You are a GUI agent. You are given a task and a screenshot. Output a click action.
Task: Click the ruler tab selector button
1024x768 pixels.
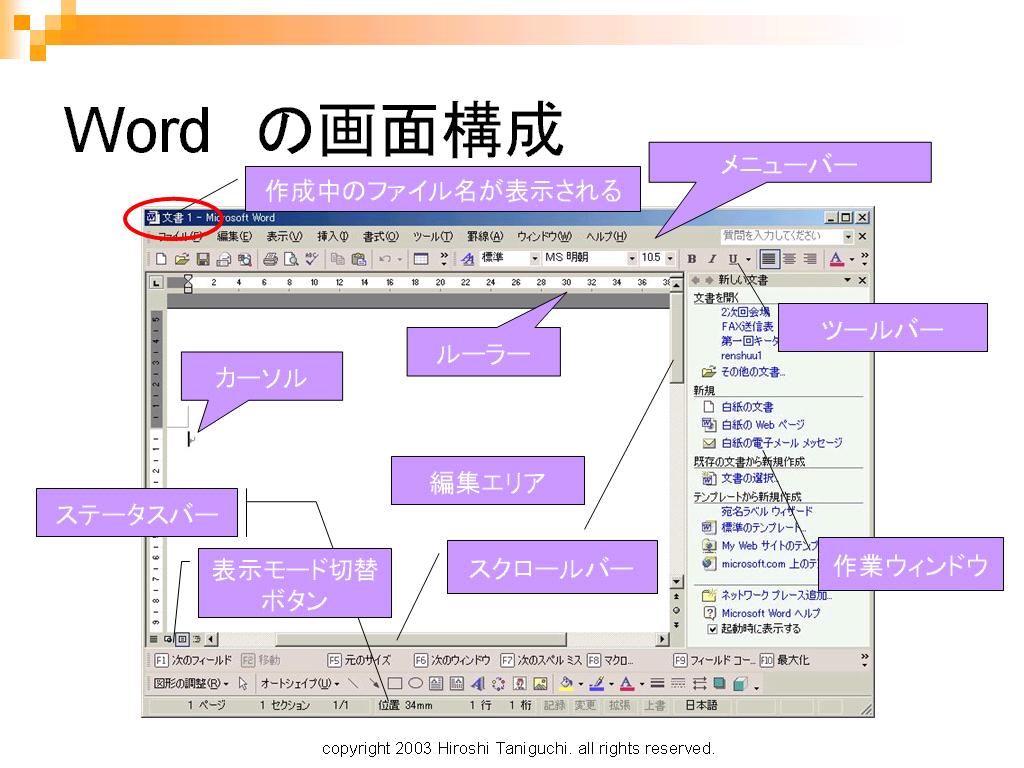point(155,283)
